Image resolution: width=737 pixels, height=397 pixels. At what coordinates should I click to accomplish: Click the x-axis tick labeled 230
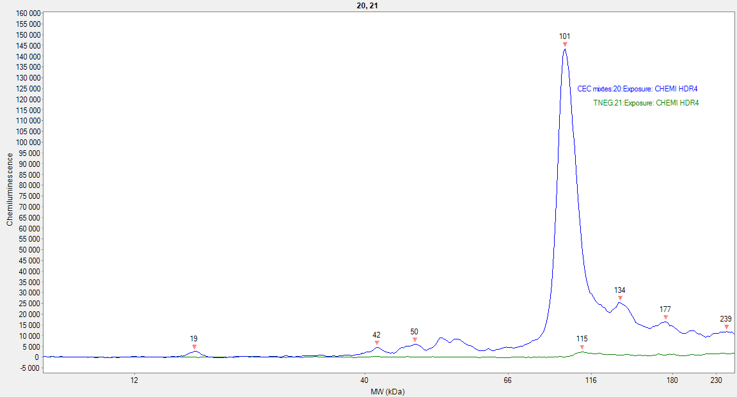click(x=716, y=380)
